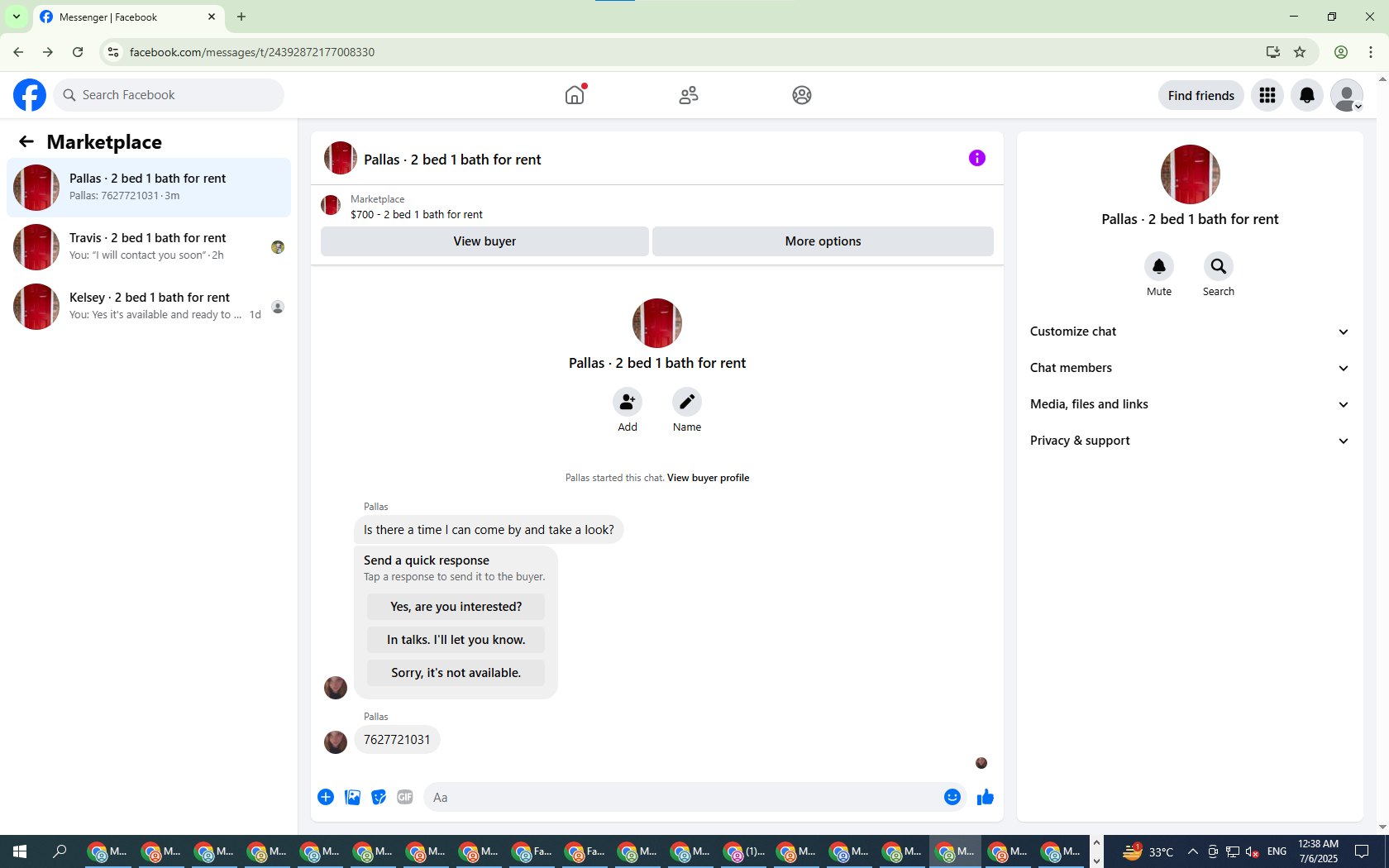Focus the Aa message input field

[682, 798]
